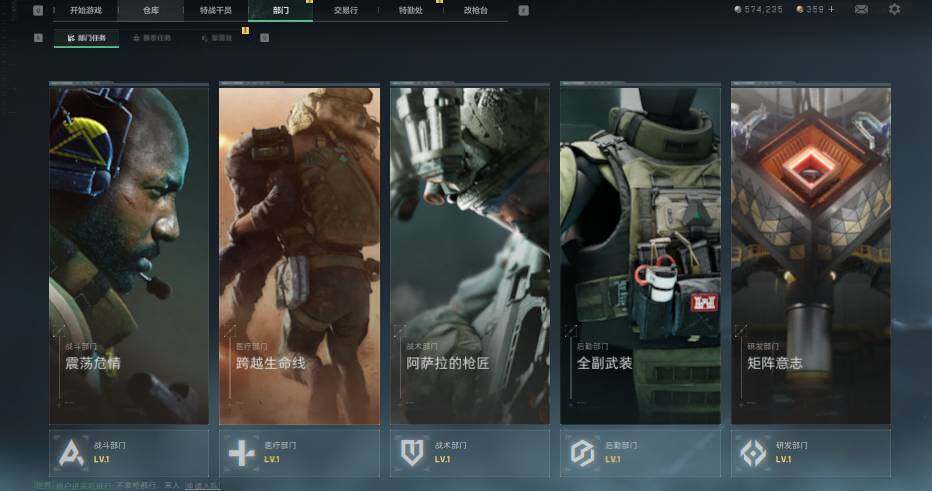This screenshot has height=491, width=932.
Task: Click the 574,235 currency amount
Action: pyautogui.click(x=763, y=10)
